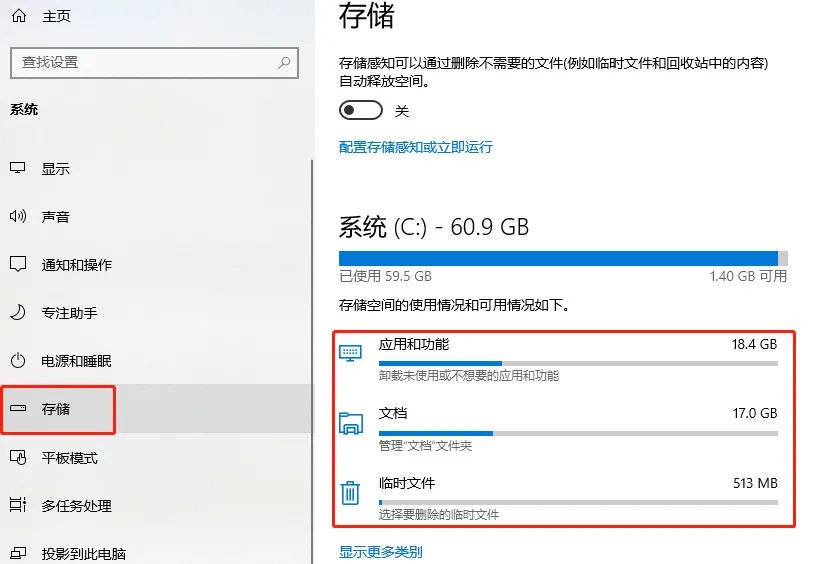Click the home icon next to 主页
819x564 pixels.
(x=19, y=16)
